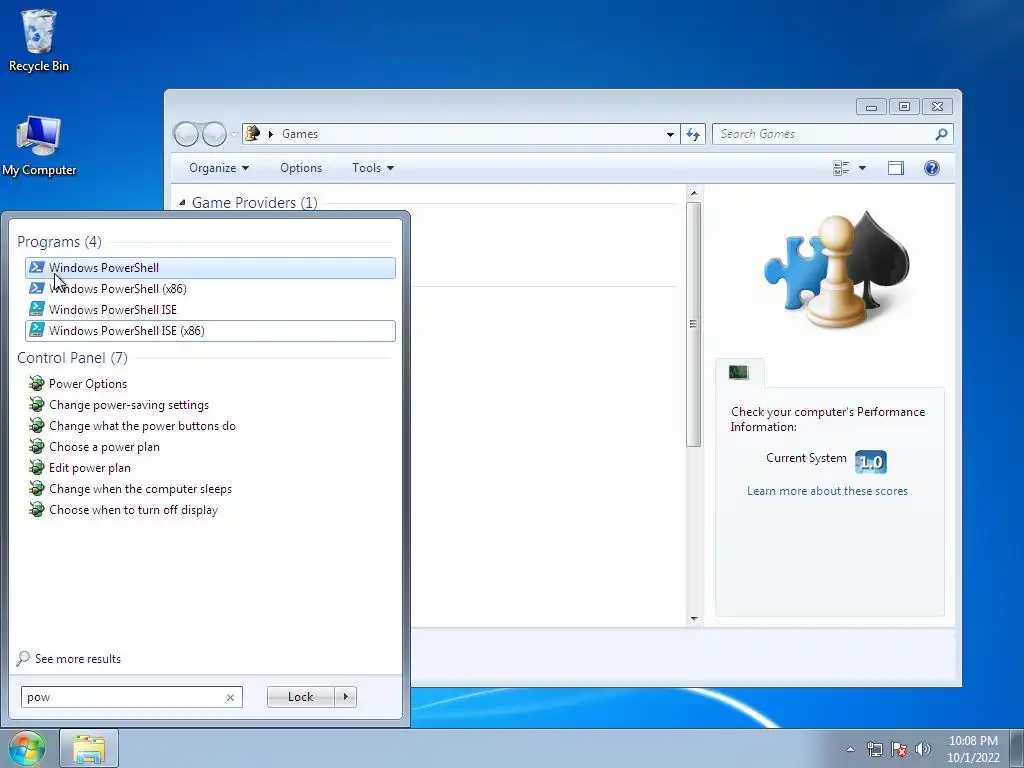Click Show desktop button on the taskbar

[1017, 749]
